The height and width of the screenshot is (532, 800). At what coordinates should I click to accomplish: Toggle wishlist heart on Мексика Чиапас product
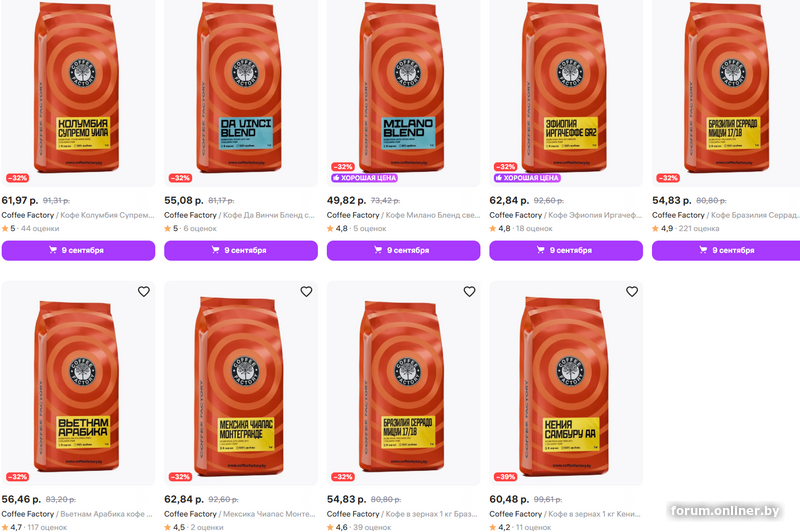pos(306,292)
